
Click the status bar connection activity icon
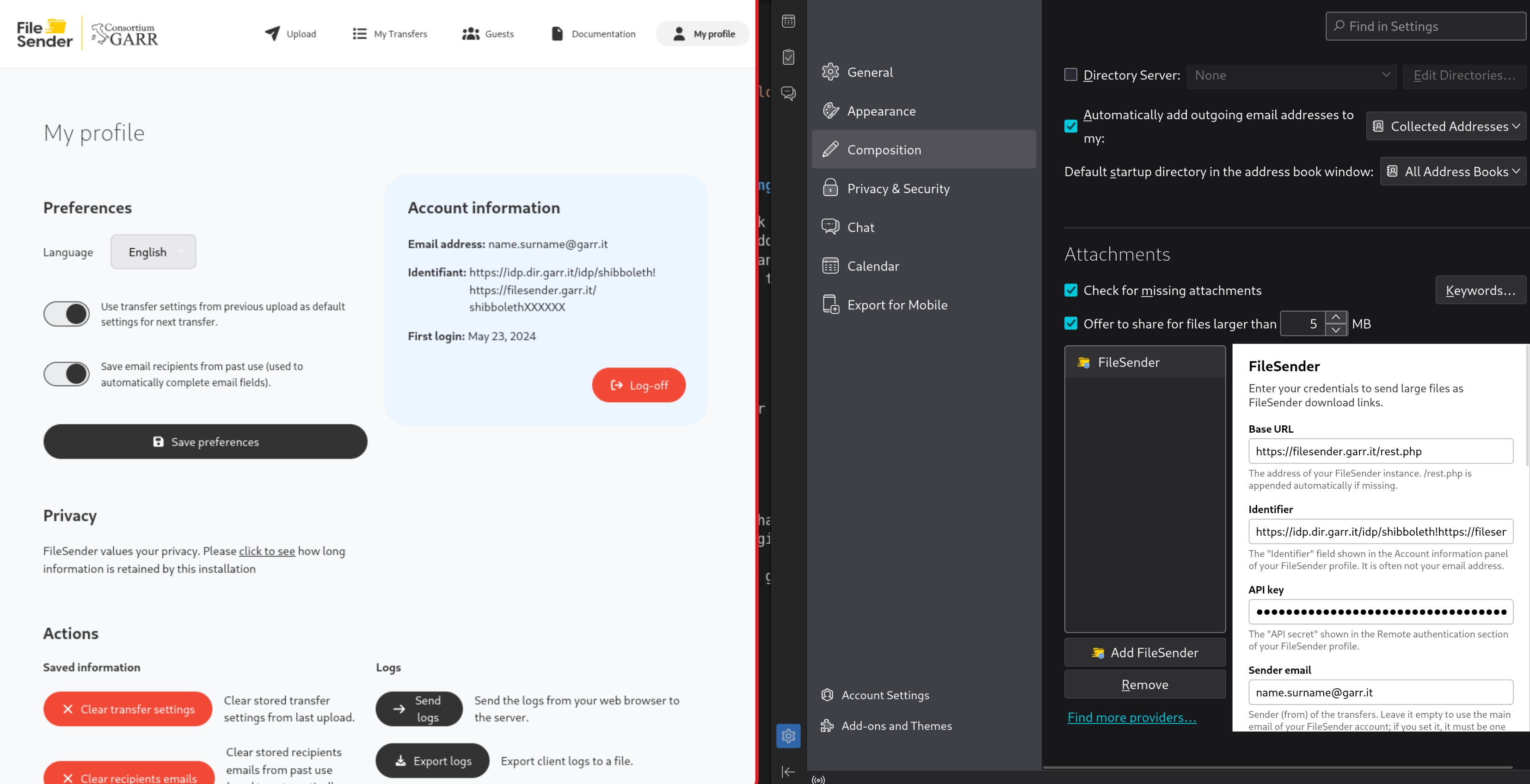click(818, 779)
